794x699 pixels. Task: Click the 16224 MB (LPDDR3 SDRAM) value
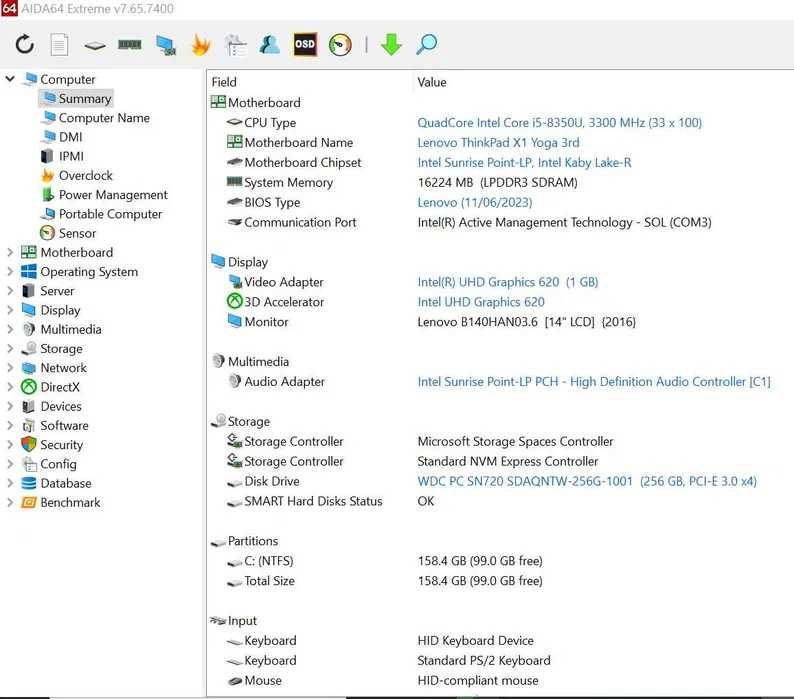click(x=497, y=182)
